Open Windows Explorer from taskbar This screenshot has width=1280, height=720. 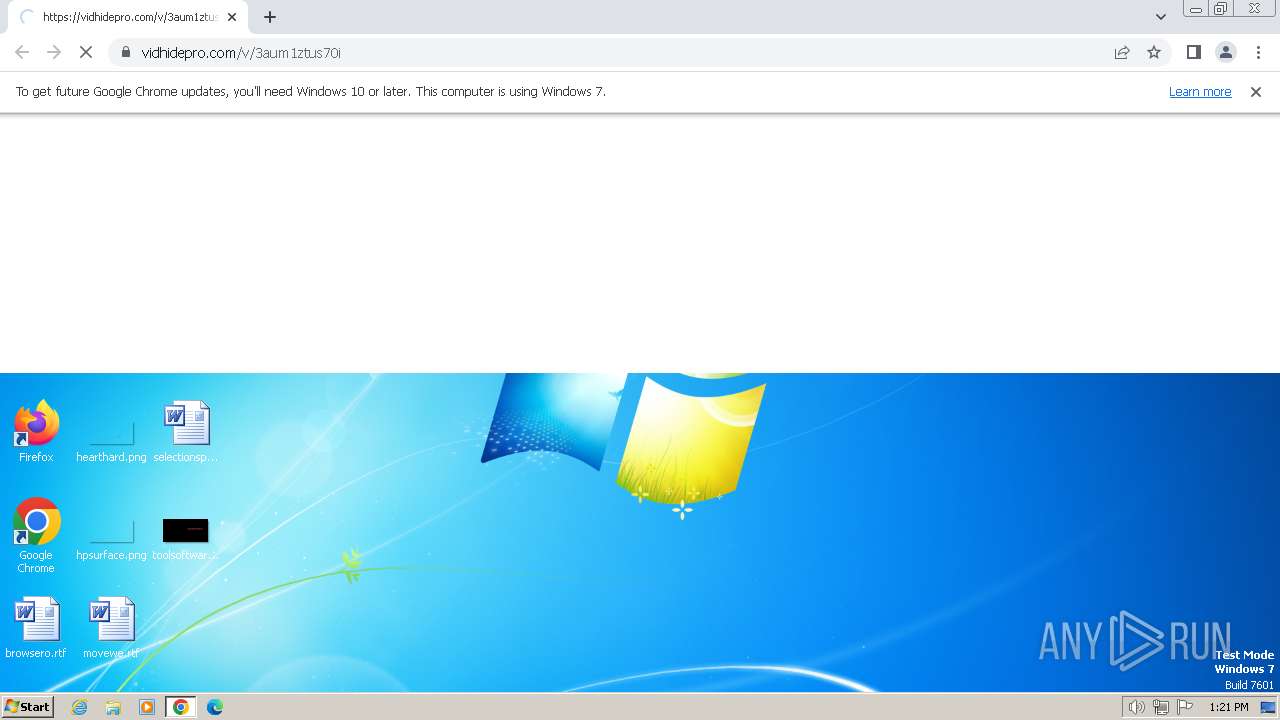point(113,707)
